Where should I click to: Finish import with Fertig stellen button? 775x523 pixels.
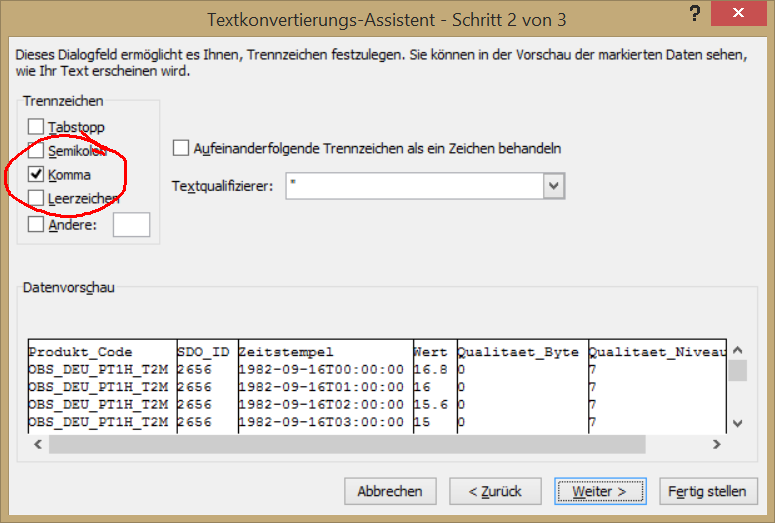coord(708,491)
